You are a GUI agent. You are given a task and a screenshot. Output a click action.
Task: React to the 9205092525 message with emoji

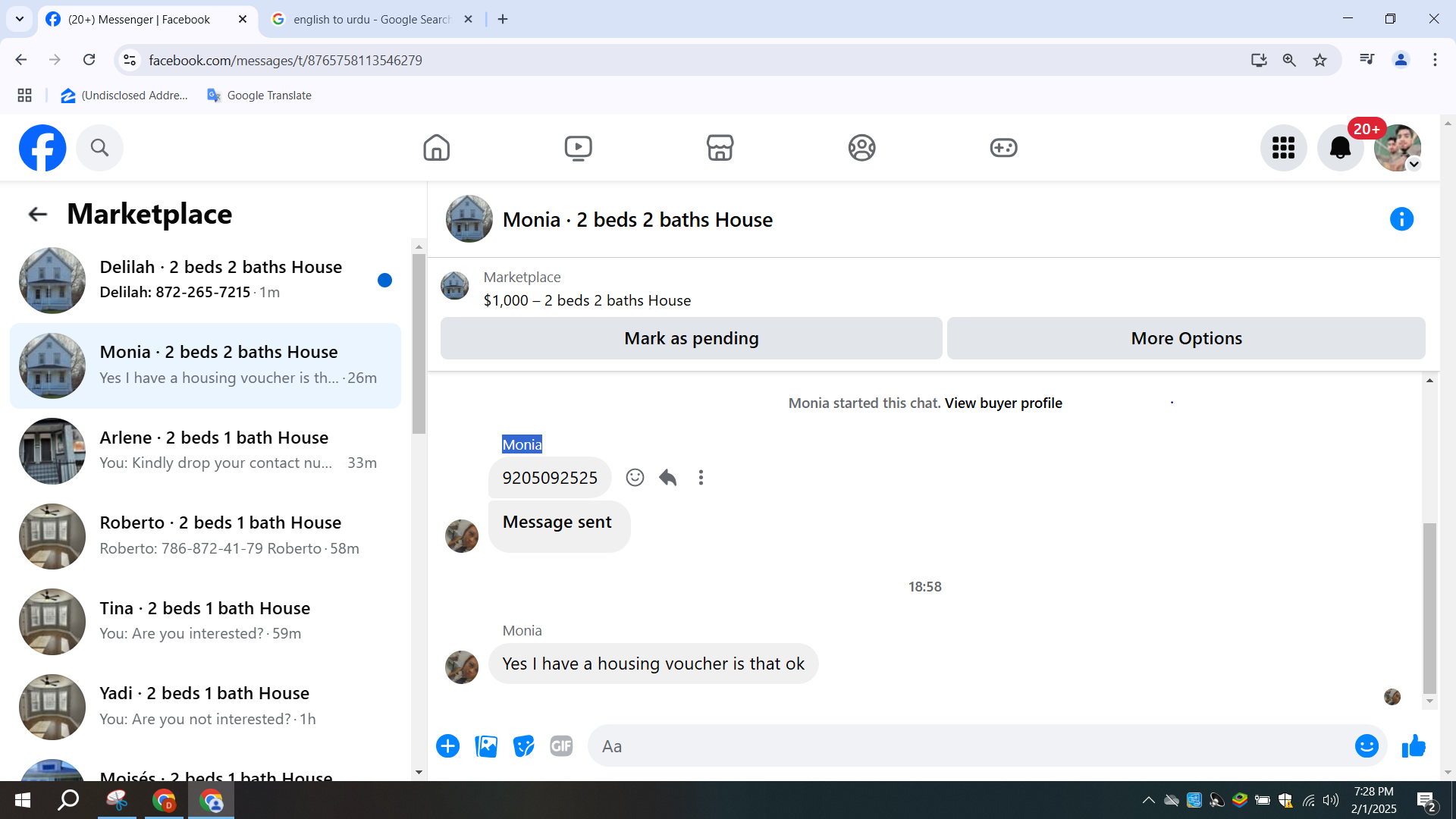635,478
